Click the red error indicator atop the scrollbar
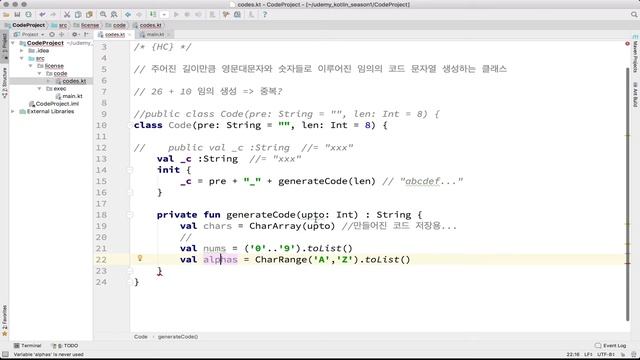Viewport: 640px width, 360px height. pos(627,43)
